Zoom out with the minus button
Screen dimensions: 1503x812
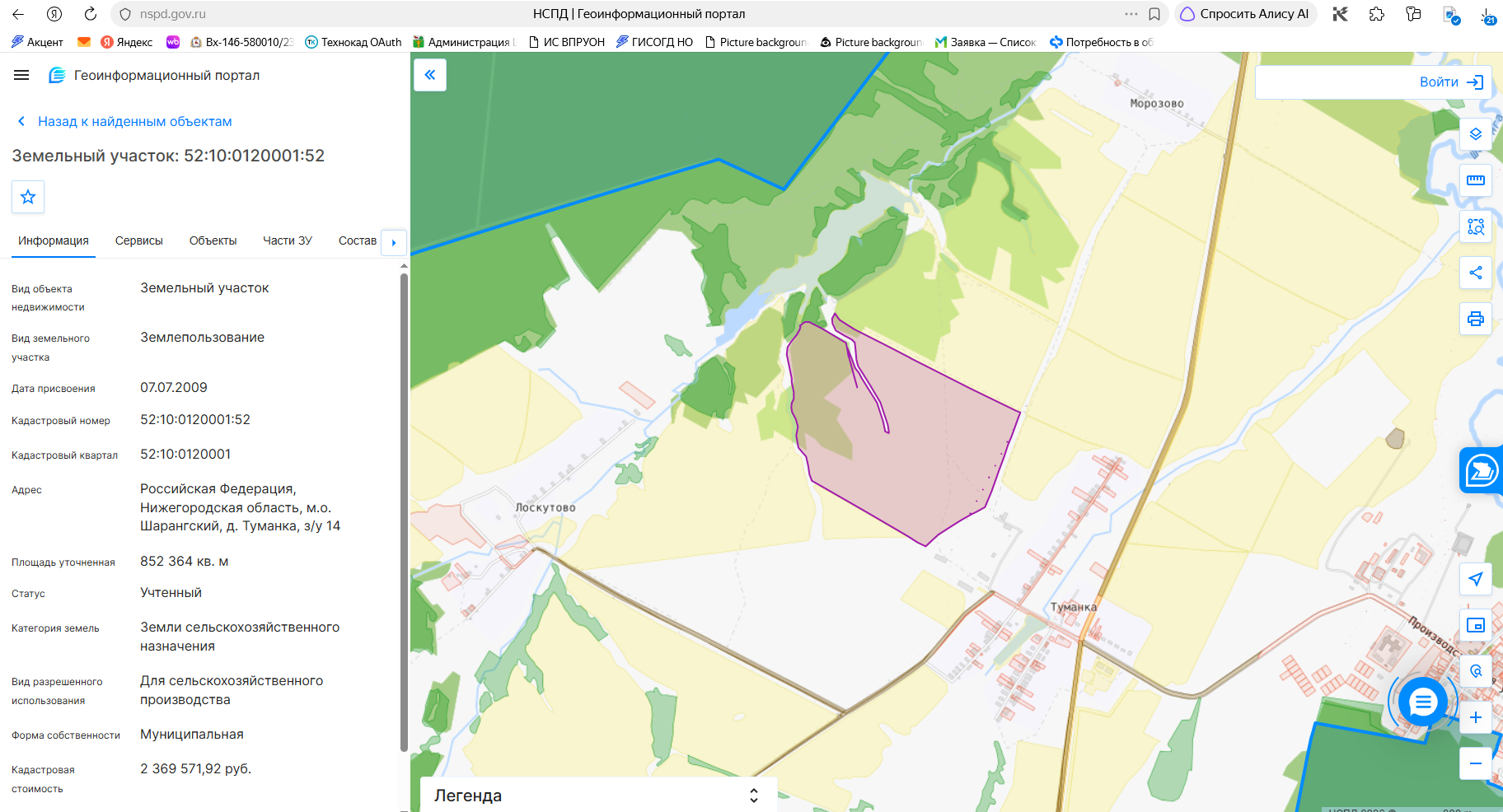click(x=1475, y=763)
